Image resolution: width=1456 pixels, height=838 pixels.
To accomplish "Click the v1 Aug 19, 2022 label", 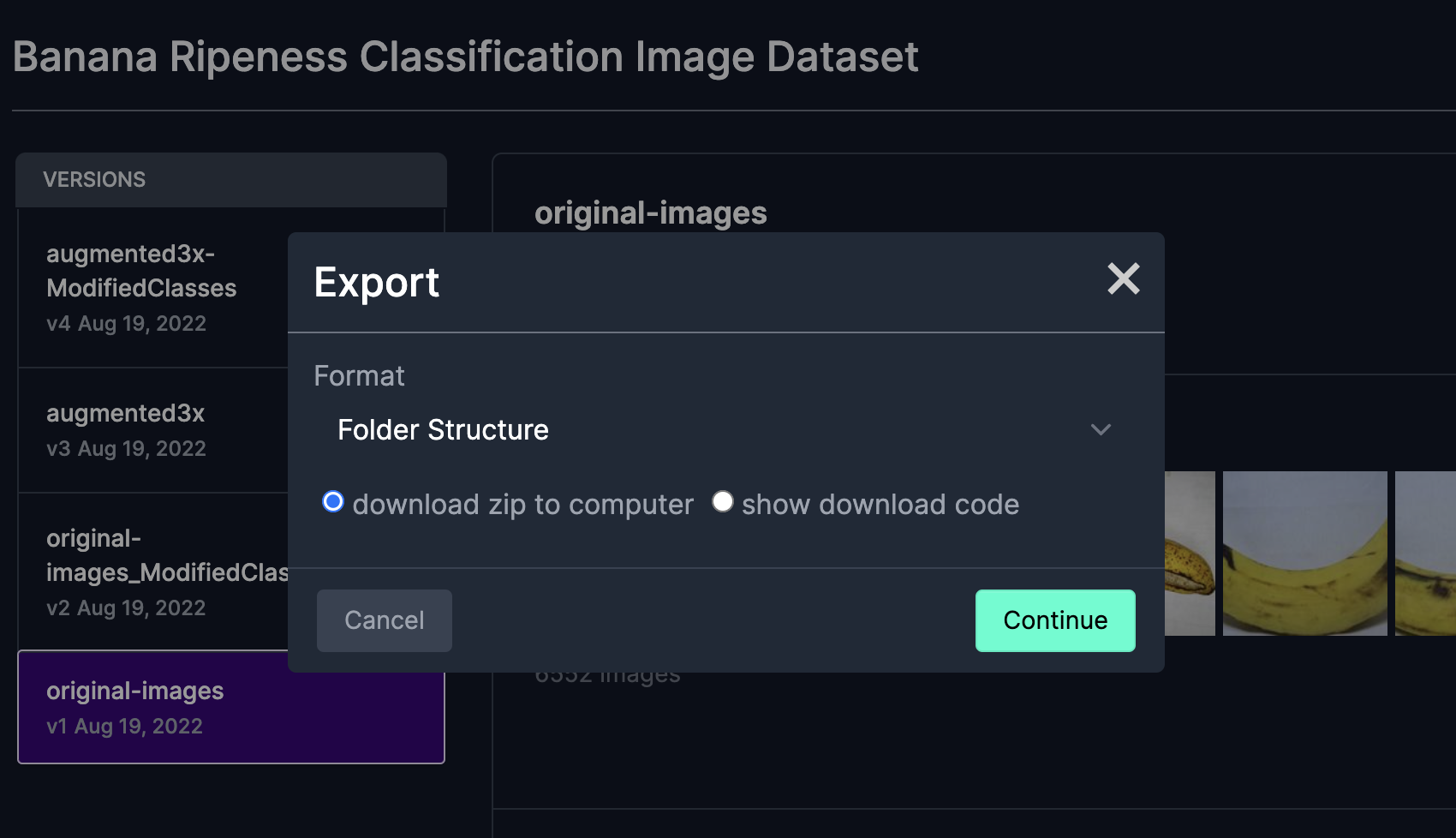I will pos(123,725).
